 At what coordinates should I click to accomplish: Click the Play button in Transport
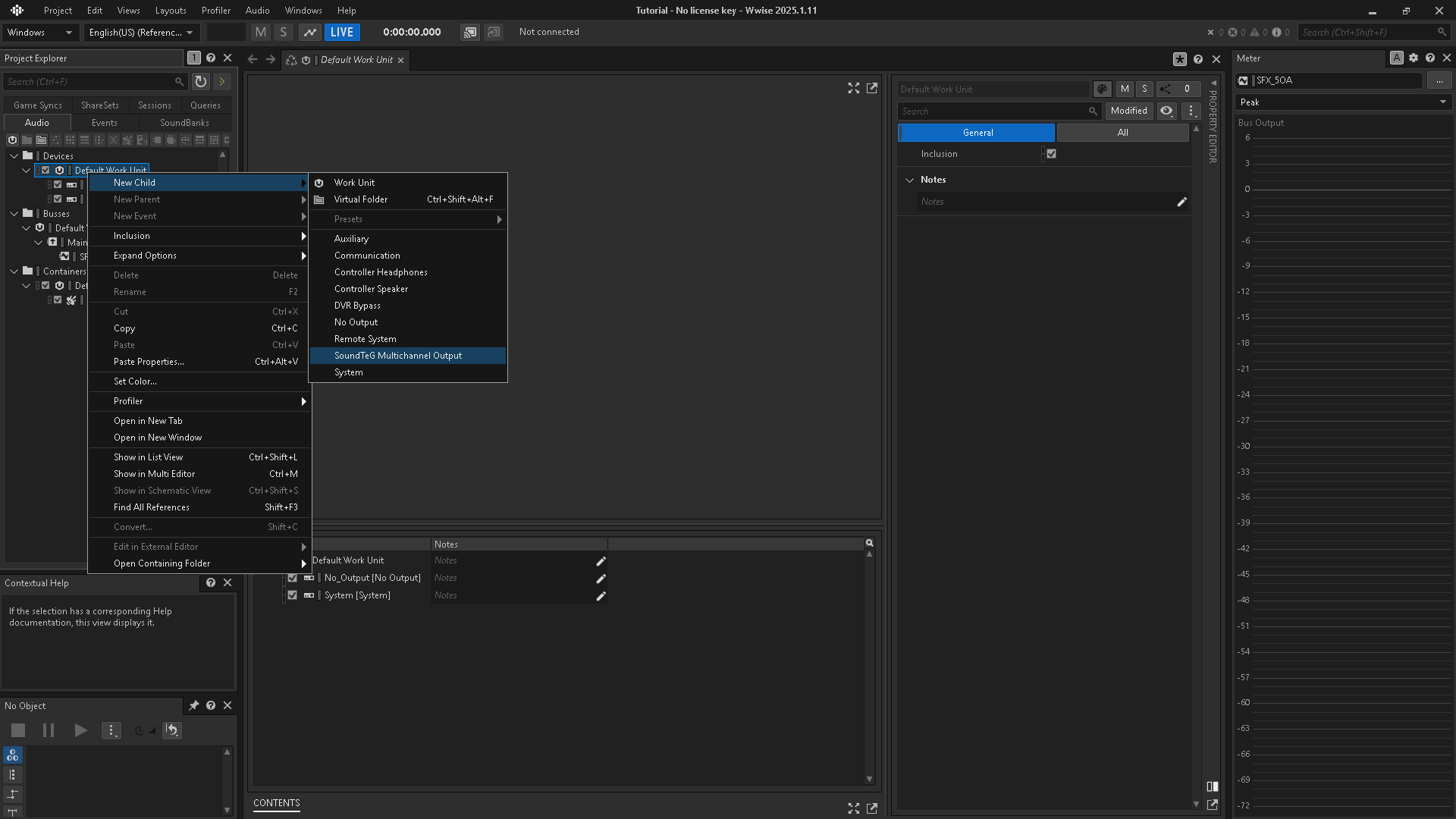click(x=80, y=730)
